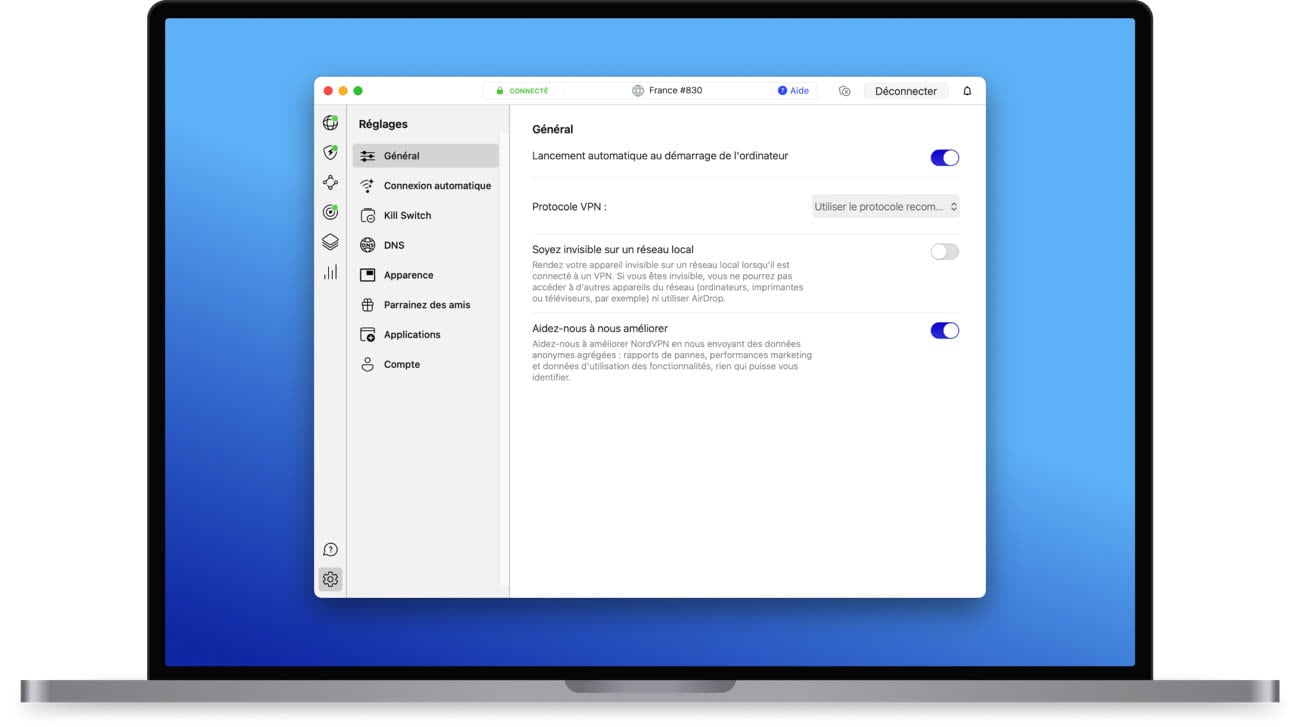Open the globe VPN servers icon in sidebar

(330, 123)
